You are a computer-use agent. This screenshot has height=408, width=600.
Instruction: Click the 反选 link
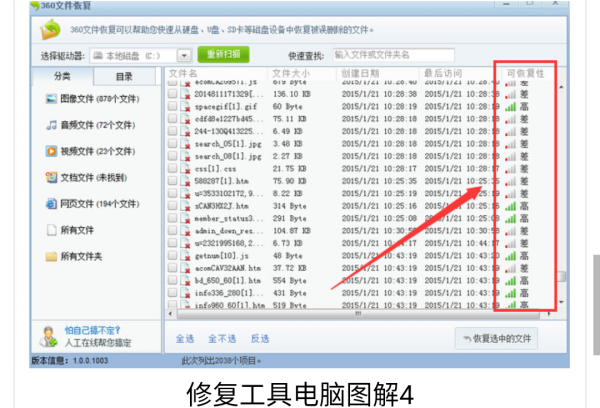tap(260, 339)
